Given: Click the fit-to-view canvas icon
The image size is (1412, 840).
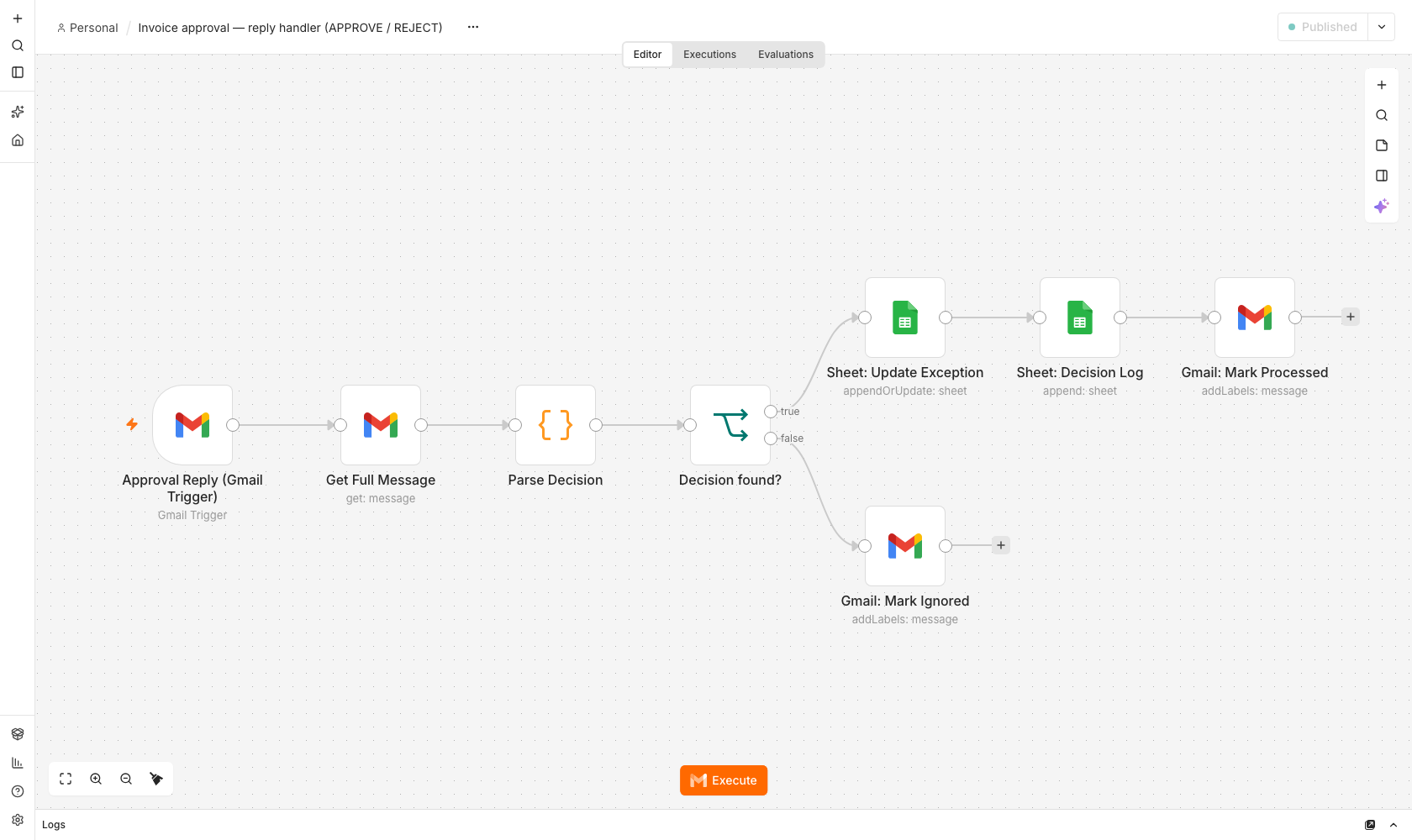Looking at the screenshot, I should tap(66, 779).
